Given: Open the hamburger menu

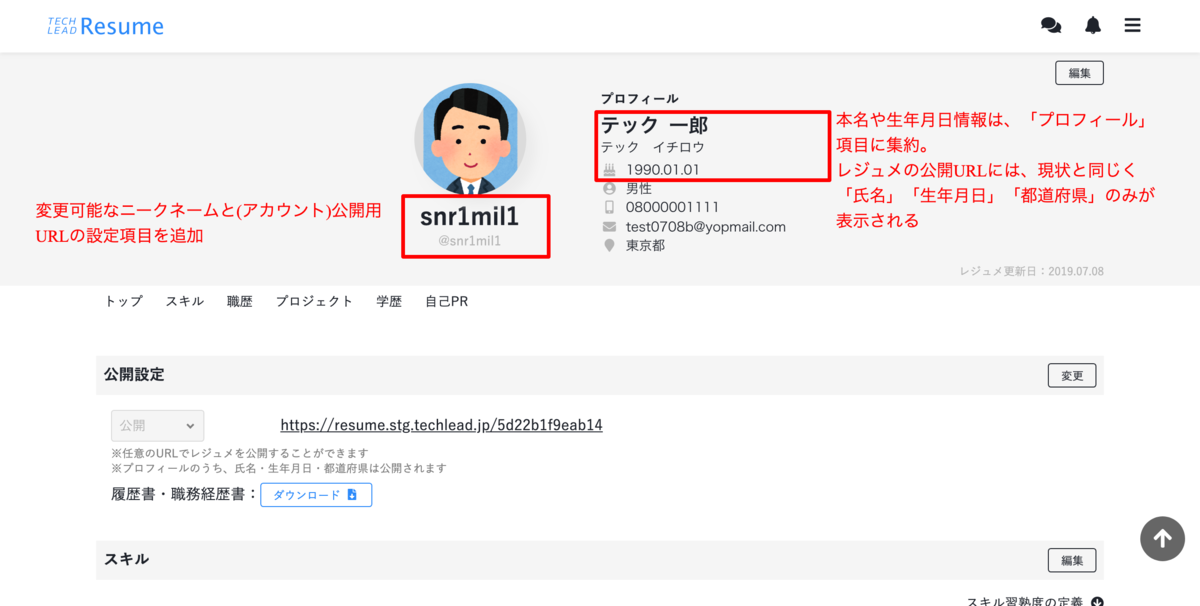Looking at the screenshot, I should (1132, 26).
